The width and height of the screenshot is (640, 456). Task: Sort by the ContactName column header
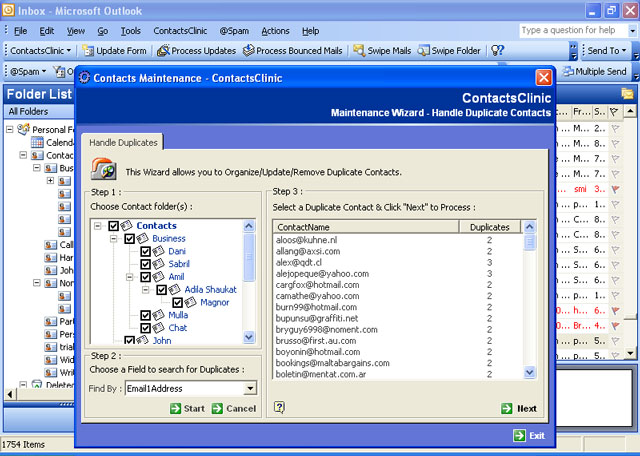366,227
